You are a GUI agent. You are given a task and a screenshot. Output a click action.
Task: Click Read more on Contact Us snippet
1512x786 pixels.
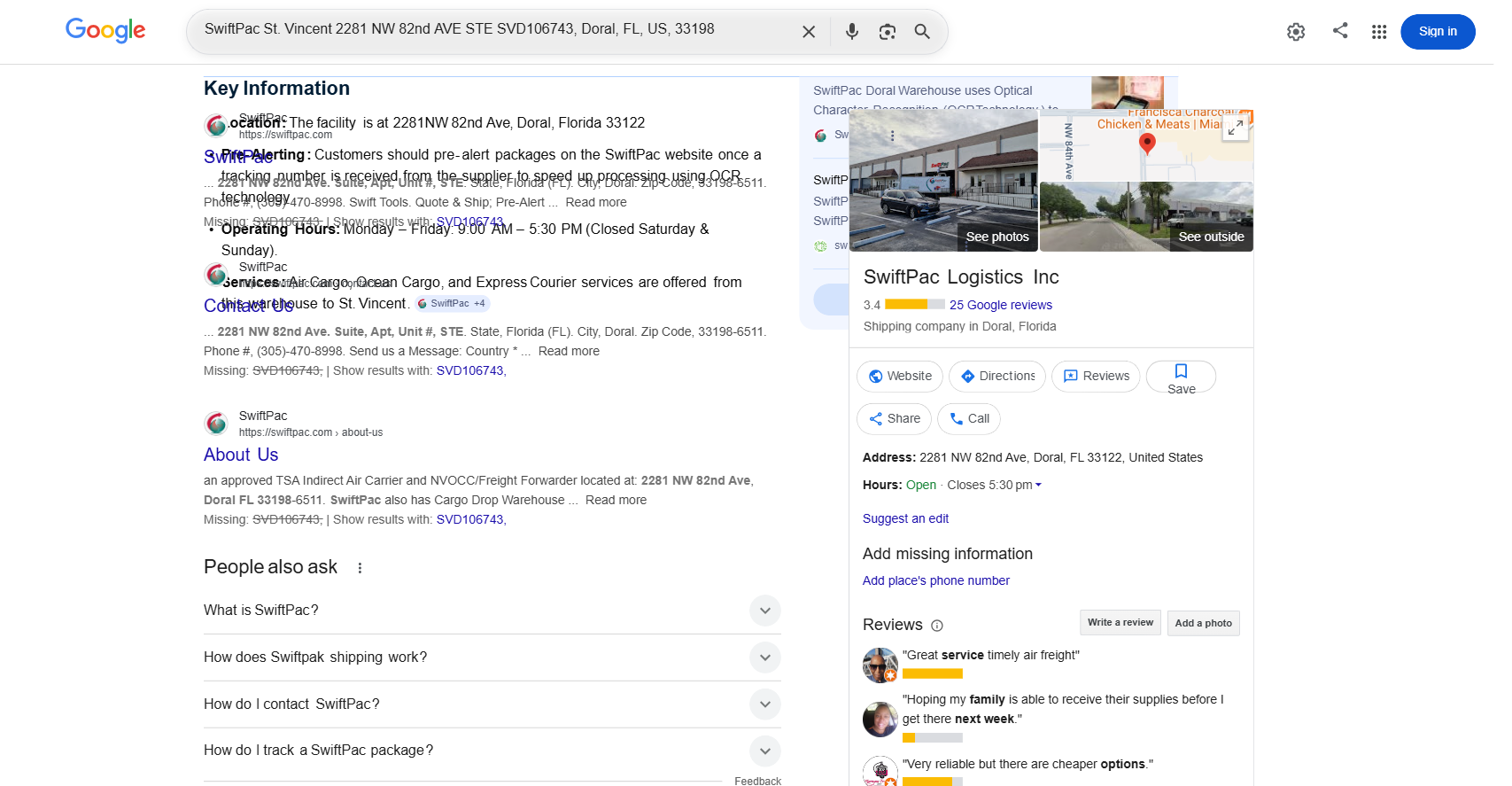pyautogui.click(x=569, y=351)
